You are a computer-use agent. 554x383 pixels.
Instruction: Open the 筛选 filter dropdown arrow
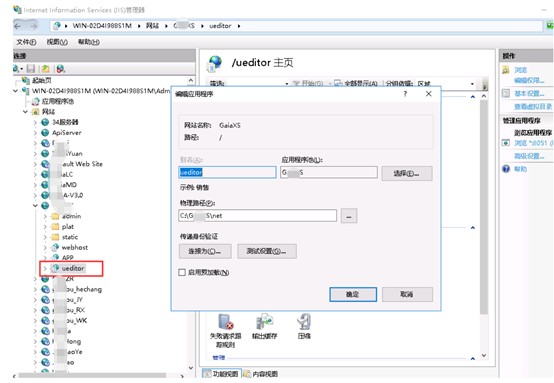(287, 84)
